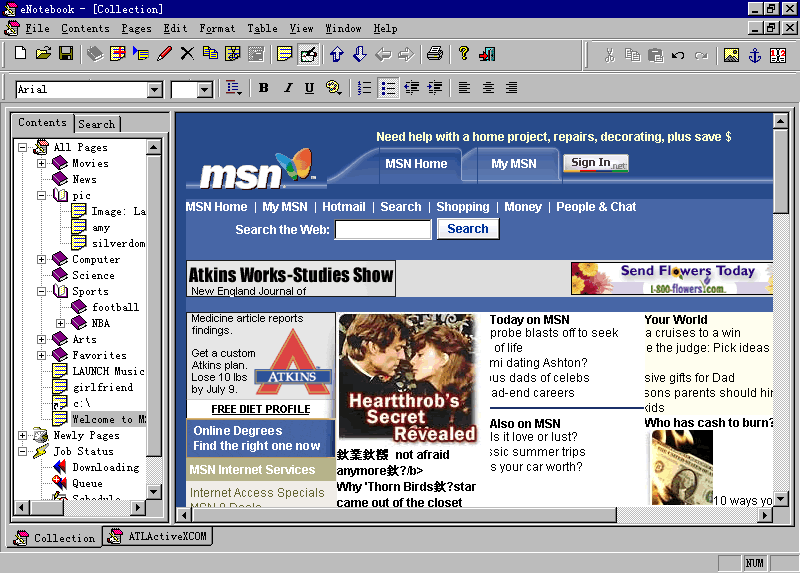Open the Arial font dropdown
Image resolution: width=800 pixels, height=573 pixels.
click(155, 90)
